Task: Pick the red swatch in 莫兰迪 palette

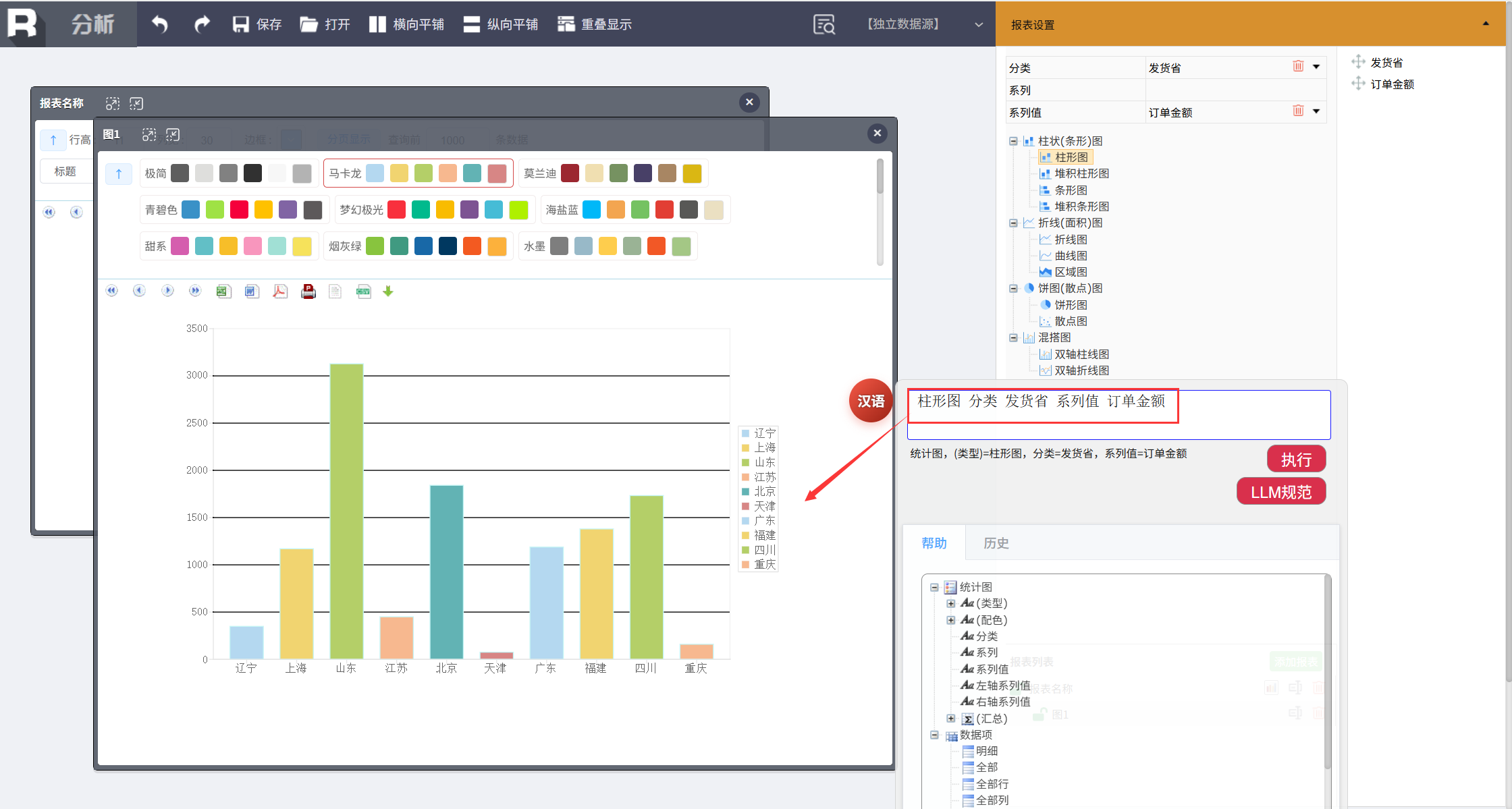Action: coord(570,173)
